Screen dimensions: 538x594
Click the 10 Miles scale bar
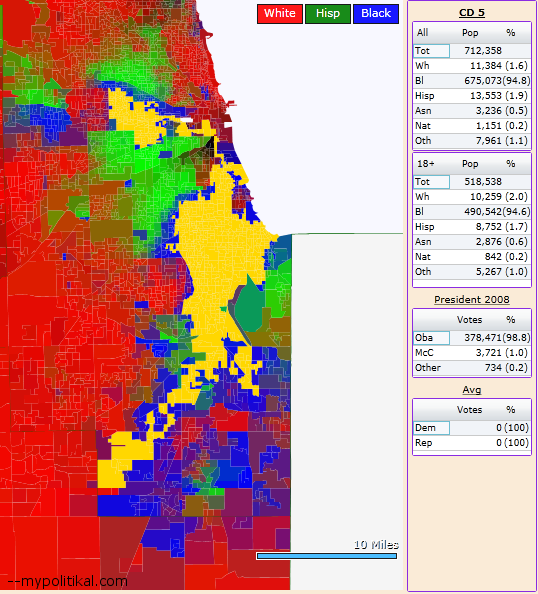point(327,556)
